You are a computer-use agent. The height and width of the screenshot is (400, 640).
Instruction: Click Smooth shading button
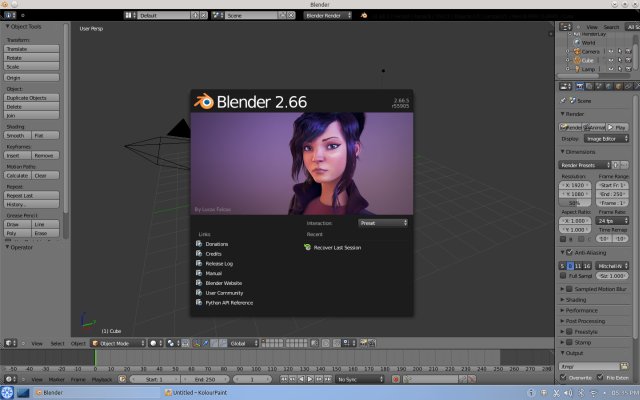17,136
